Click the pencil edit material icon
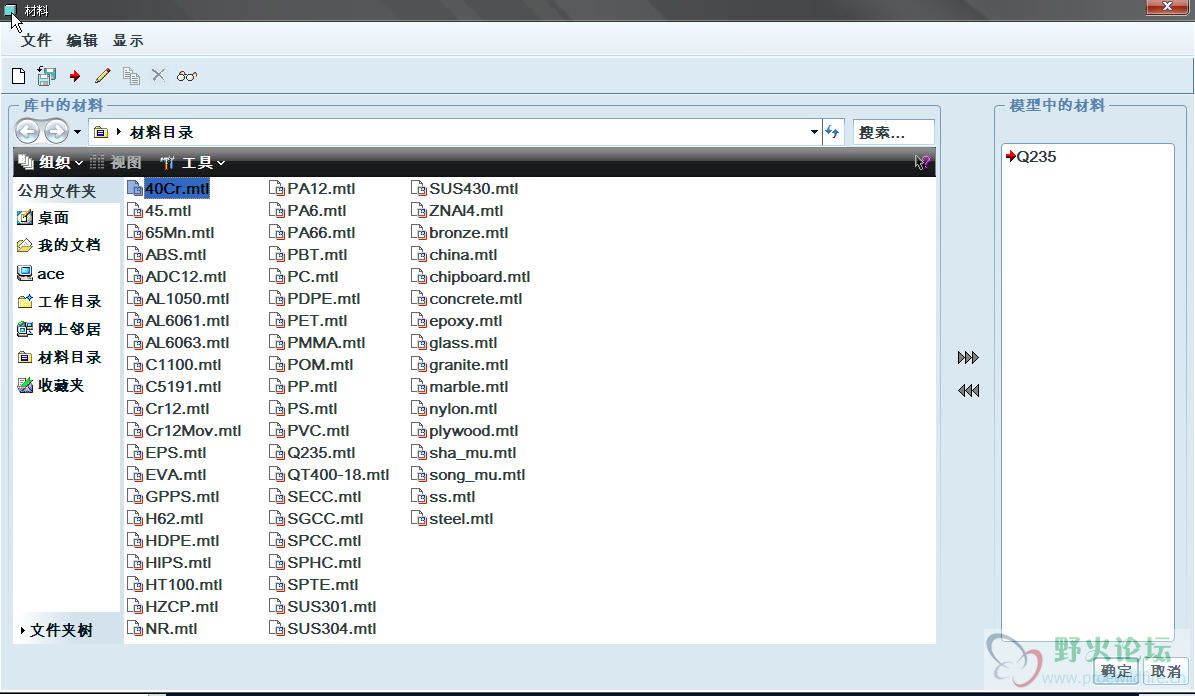1195x696 pixels. (x=103, y=75)
